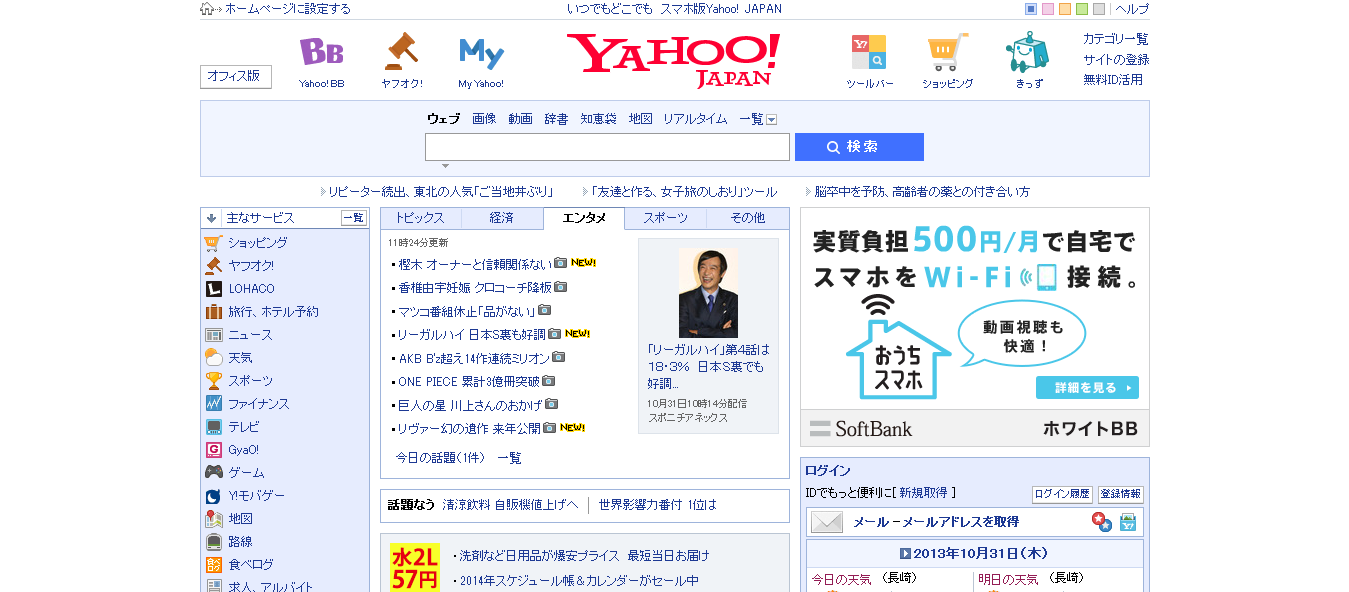Open the 清涼飲料 自販機値上げへ topic

(x=510, y=505)
